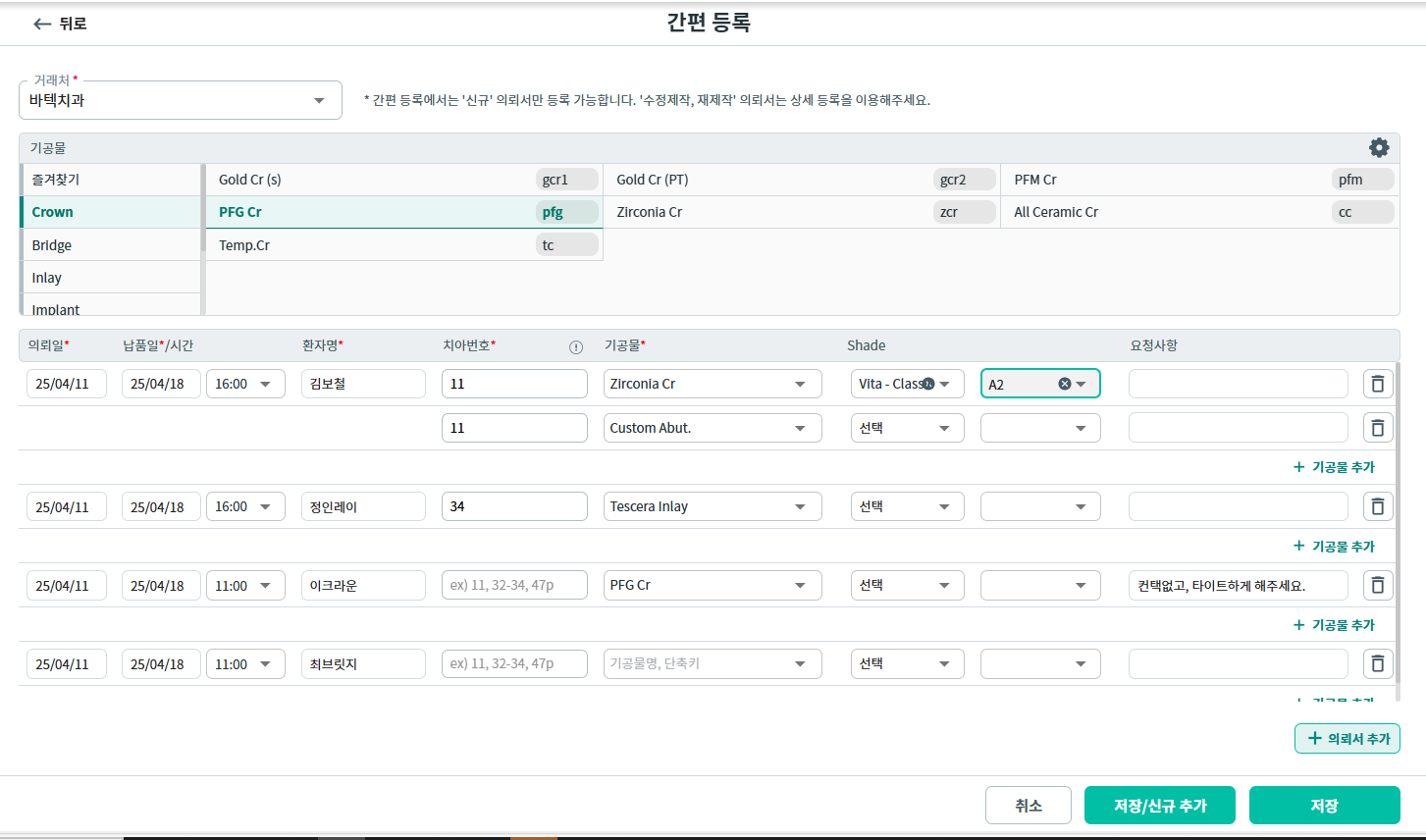The width and height of the screenshot is (1426, 840).
Task: Click the 취소 button
Action: [x=1029, y=805]
